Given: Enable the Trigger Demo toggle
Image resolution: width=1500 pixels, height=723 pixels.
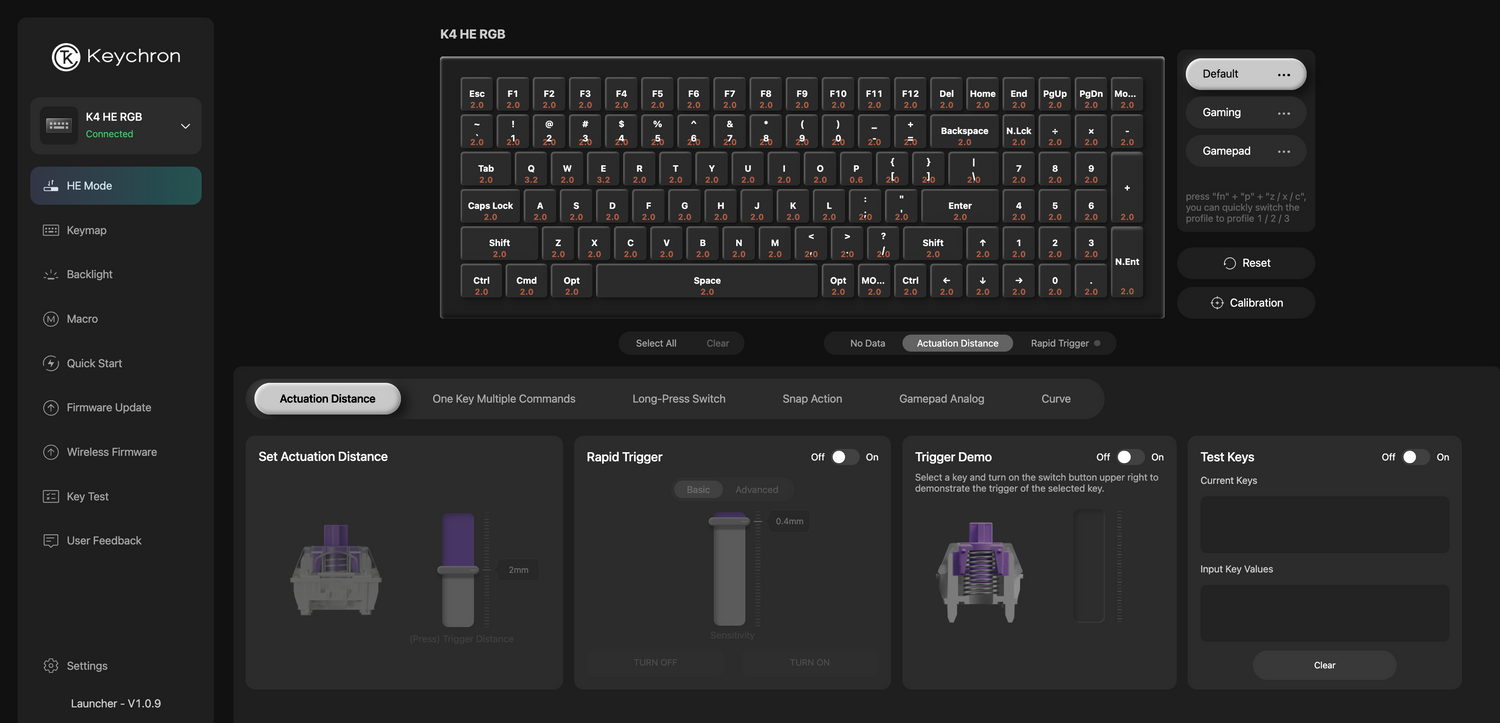Looking at the screenshot, I should [1130, 457].
